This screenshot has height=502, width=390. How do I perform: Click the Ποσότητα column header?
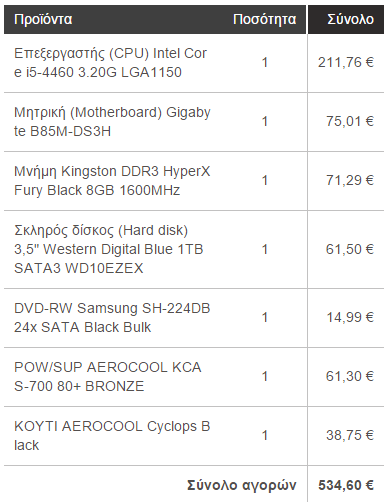pos(264,19)
